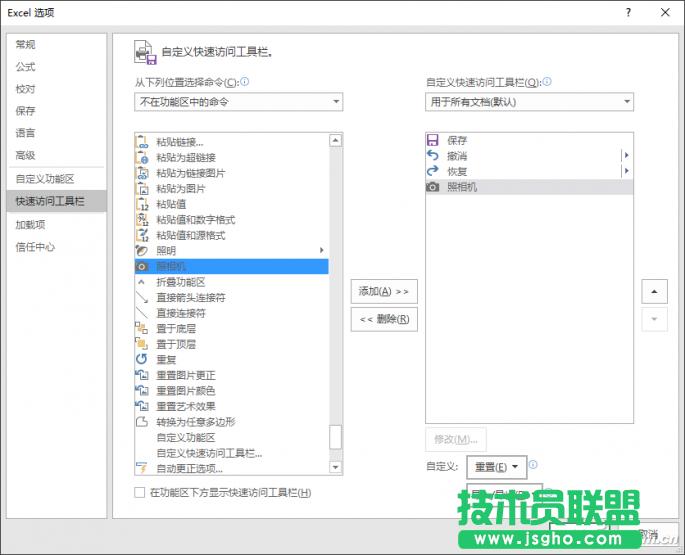Click the 折叠功能区 collapse icon
The image size is (685, 555).
(141, 282)
